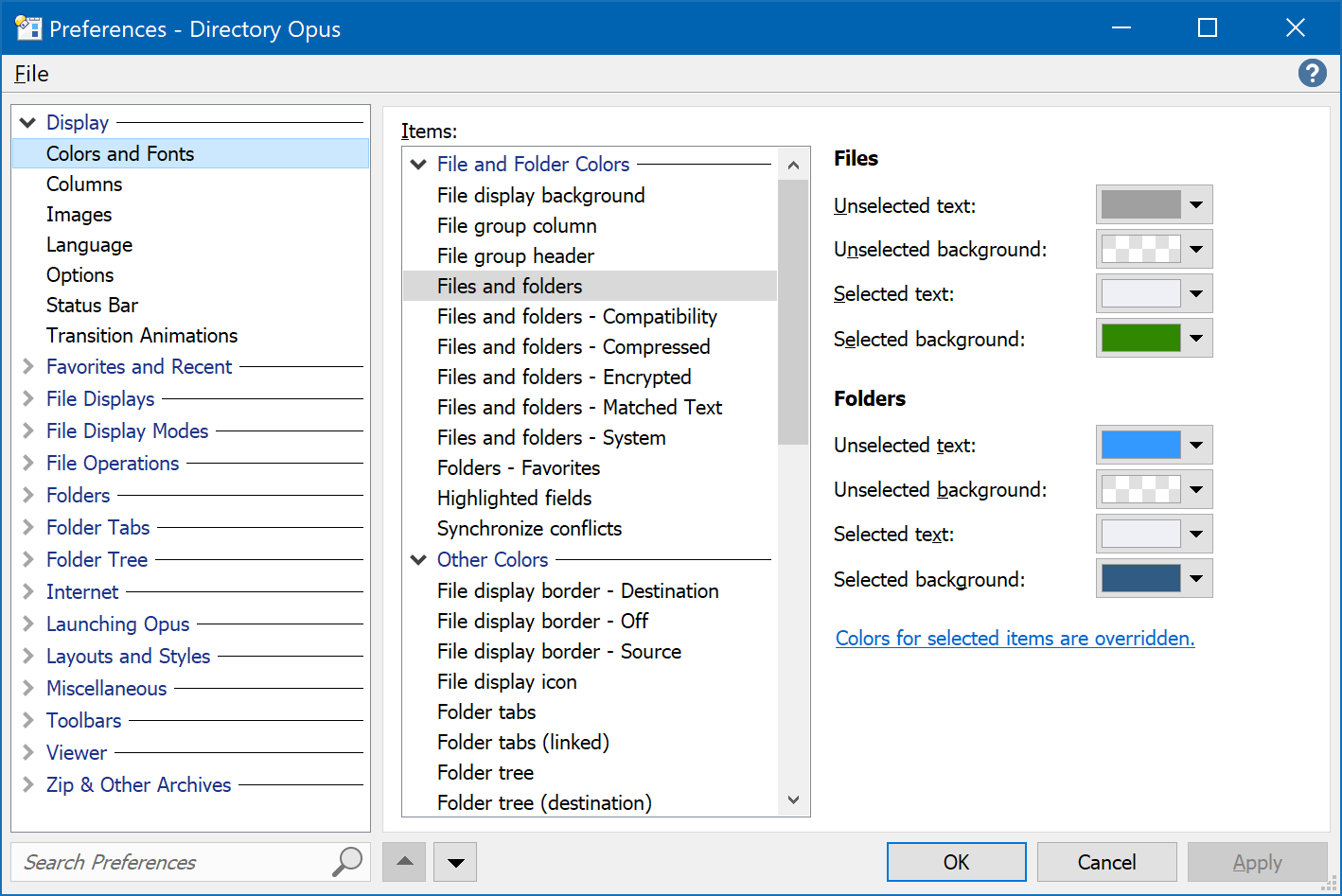Select File display border - Destination item
The height and width of the screenshot is (896, 1342).
pos(590,590)
